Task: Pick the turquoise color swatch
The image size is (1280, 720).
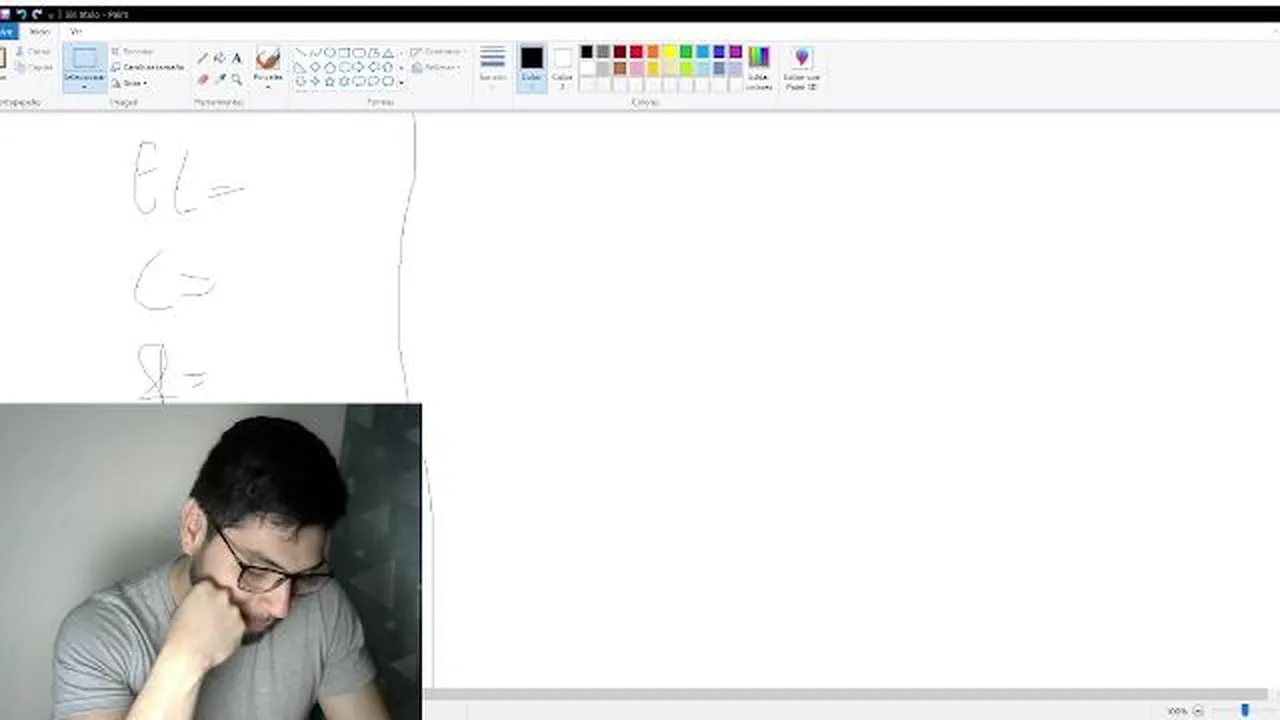Action: (702, 52)
